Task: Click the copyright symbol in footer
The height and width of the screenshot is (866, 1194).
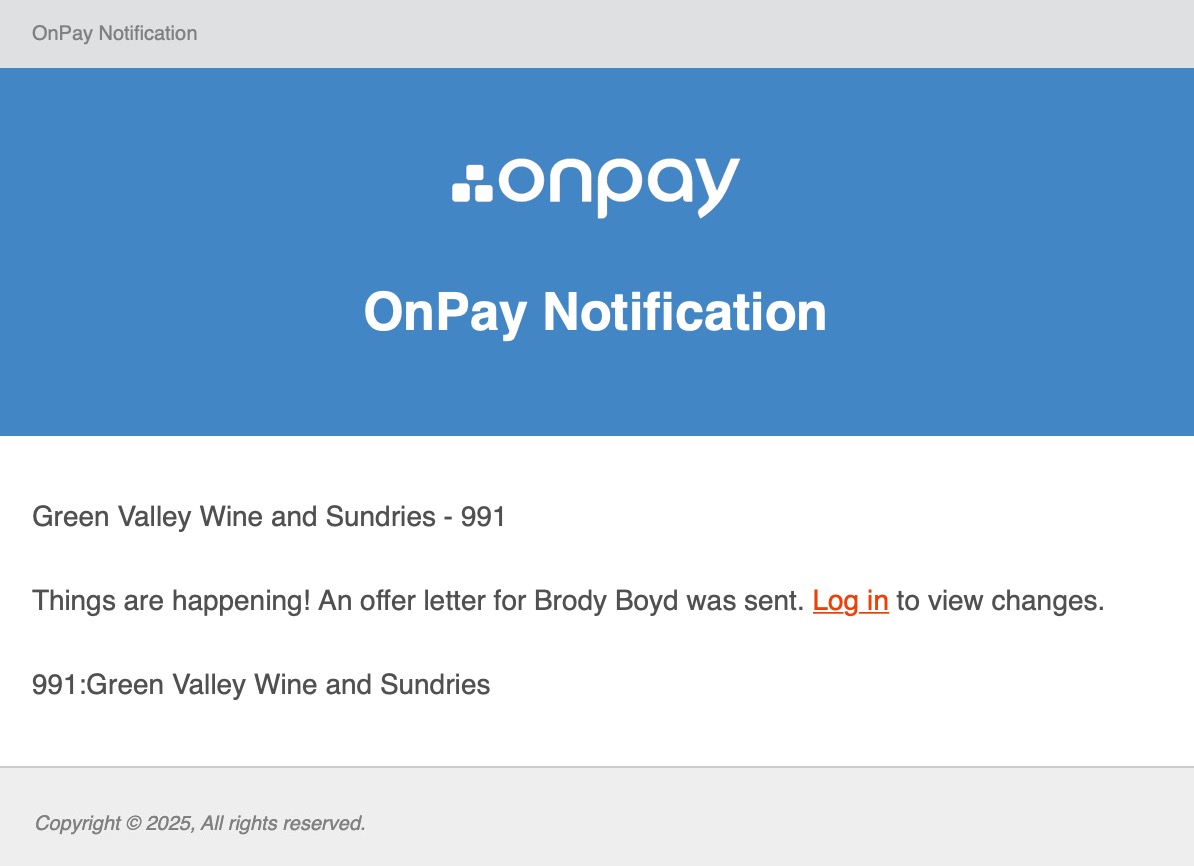Action: (132, 824)
